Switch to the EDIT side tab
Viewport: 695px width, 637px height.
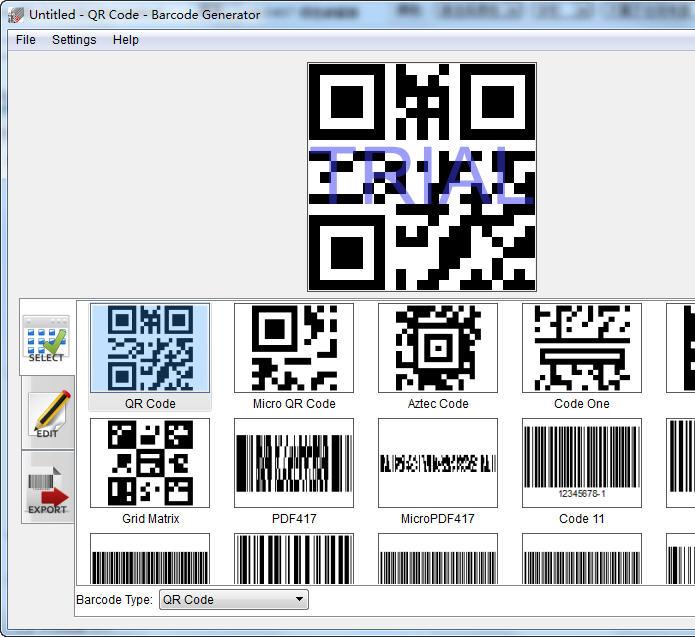48,413
